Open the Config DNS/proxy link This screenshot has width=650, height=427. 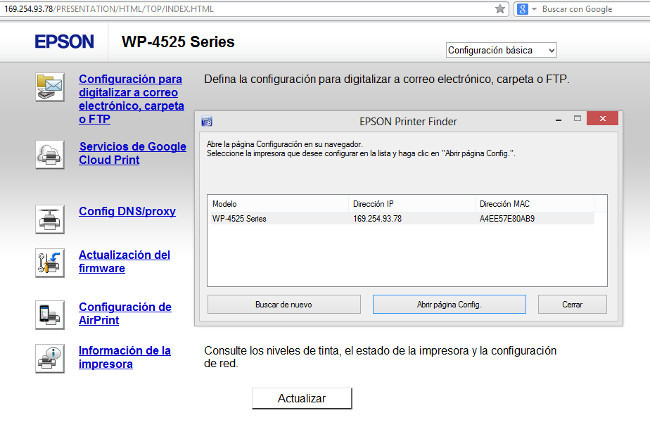click(x=127, y=211)
